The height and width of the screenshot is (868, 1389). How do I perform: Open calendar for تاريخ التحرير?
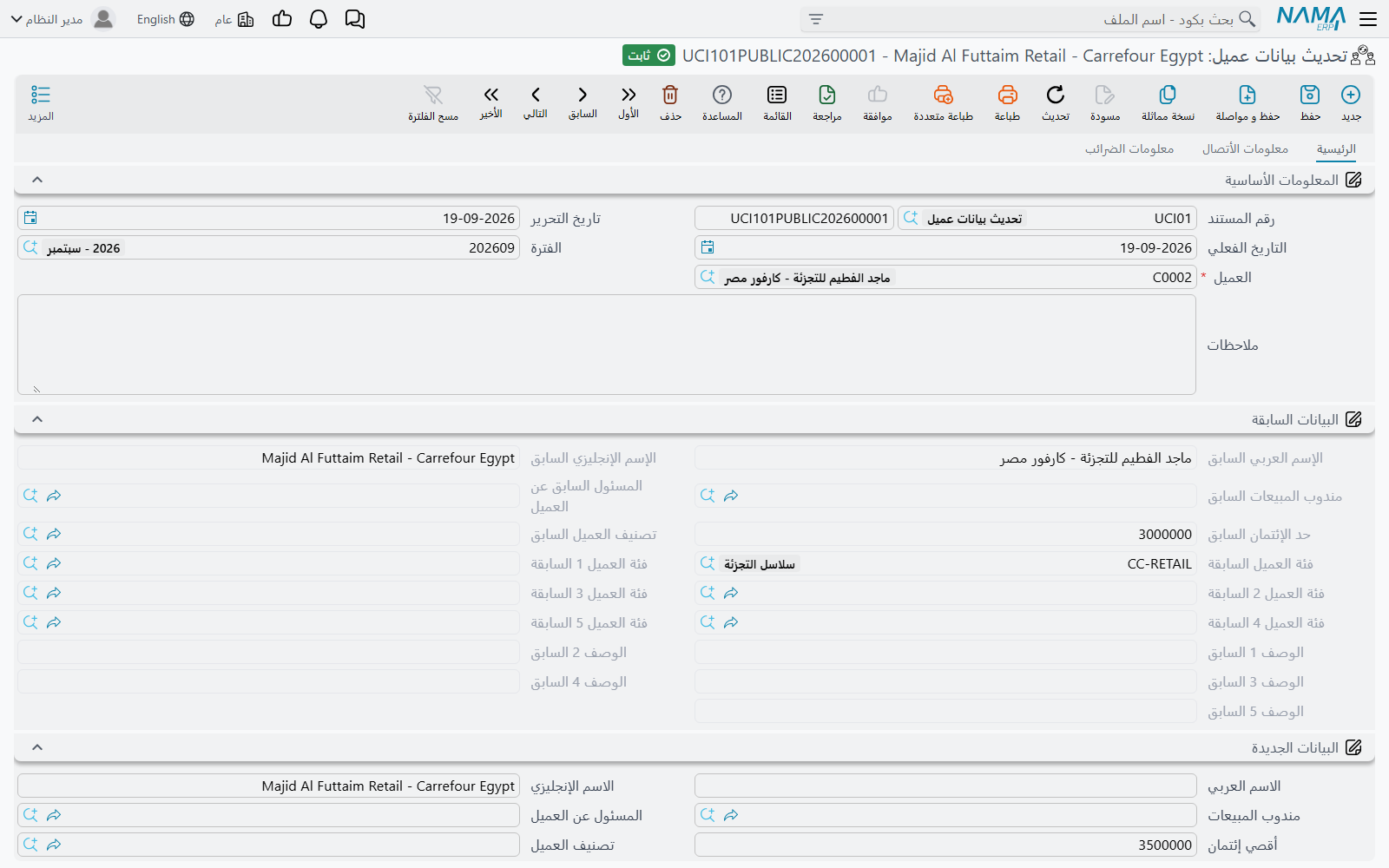point(31,218)
